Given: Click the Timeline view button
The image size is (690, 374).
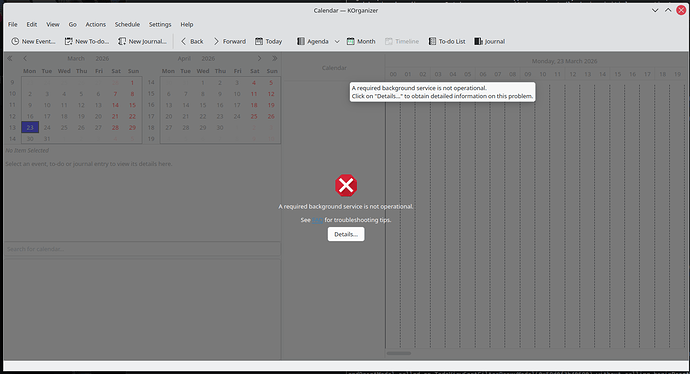Looking at the screenshot, I should (402, 41).
